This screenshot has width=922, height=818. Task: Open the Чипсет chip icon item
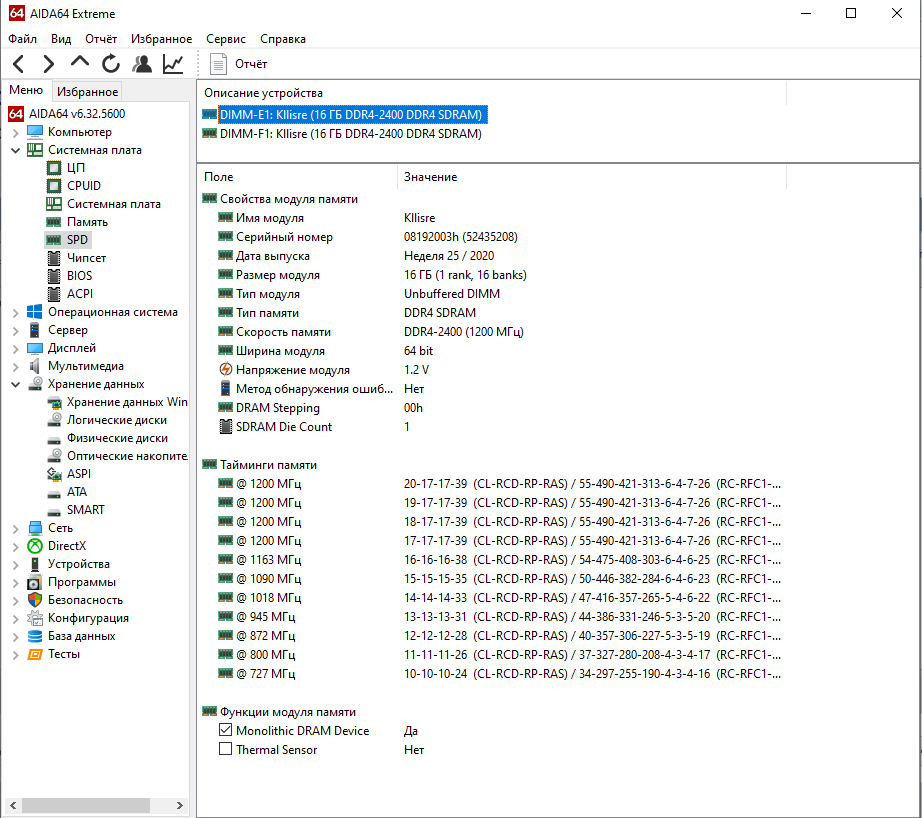54,258
